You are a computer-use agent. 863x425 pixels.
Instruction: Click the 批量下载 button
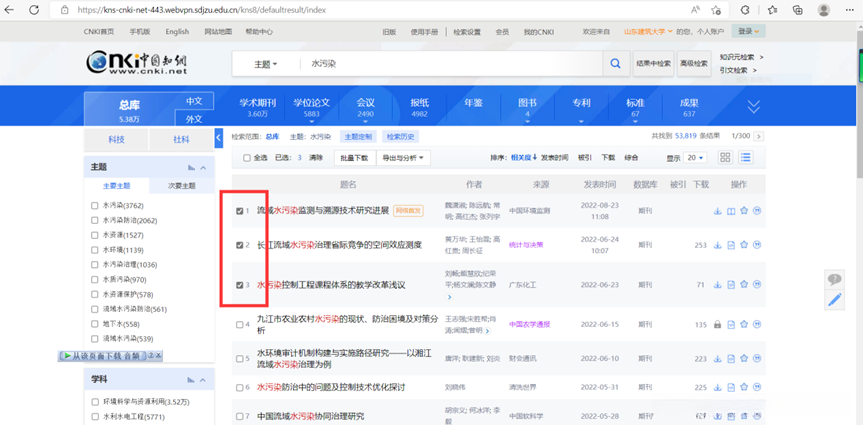pos(354,158)
